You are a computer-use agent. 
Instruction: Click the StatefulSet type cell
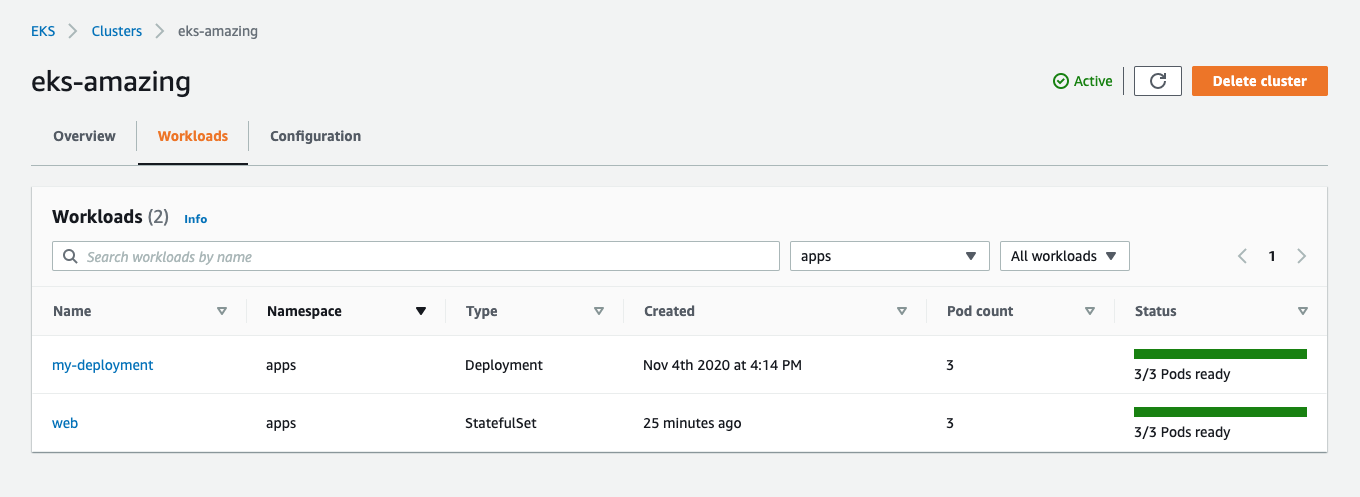(501, 423)
